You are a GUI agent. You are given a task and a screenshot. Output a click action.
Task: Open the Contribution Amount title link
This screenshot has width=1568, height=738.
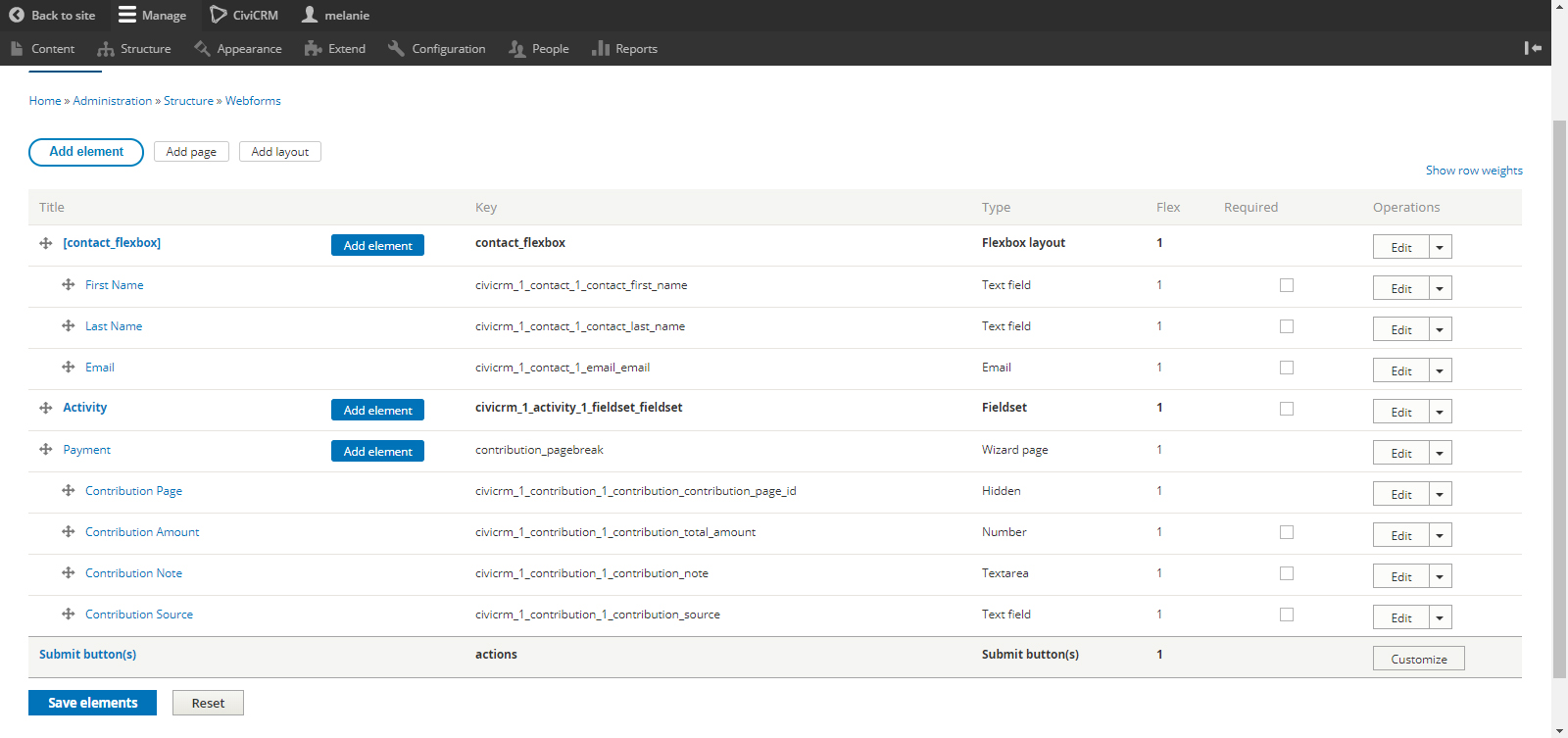click(x=142, y=532)
